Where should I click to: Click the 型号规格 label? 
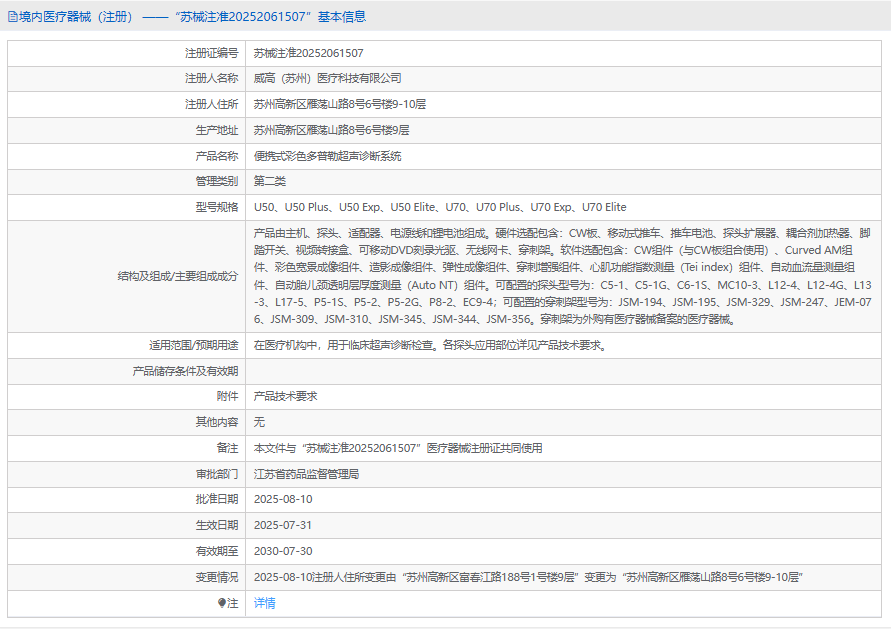[217, 207]
